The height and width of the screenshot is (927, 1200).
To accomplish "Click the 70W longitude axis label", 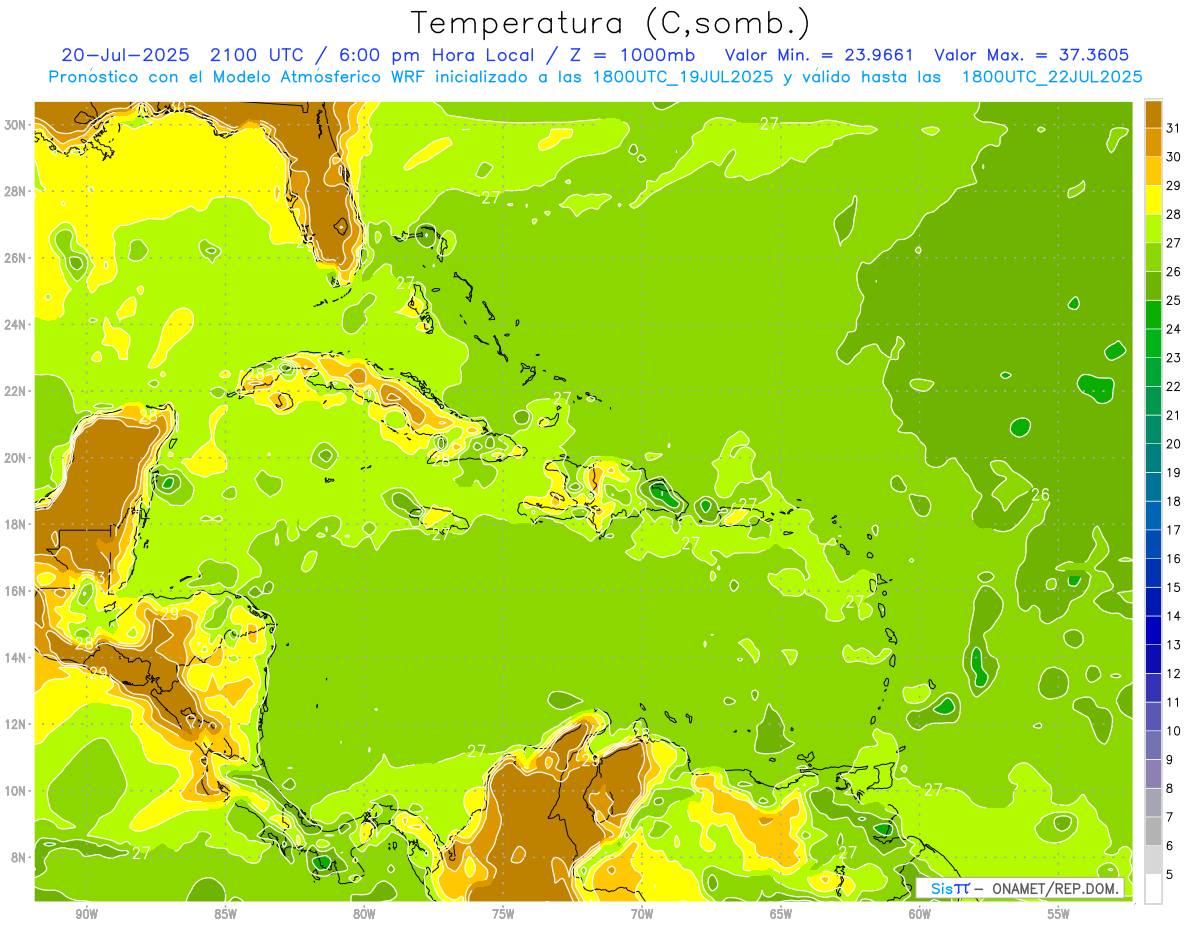I will click(x=642, y=915).
